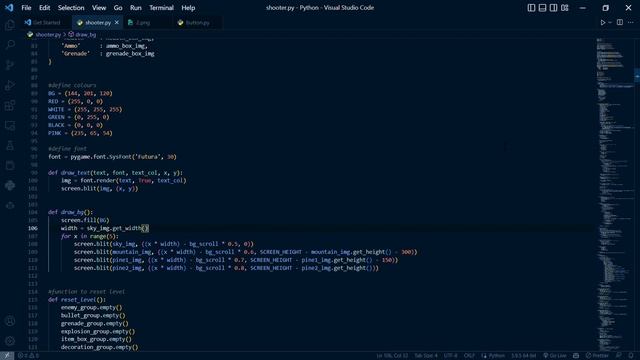Open the feedback icon in status bar
640x360 pixels.
click(619, 356)
